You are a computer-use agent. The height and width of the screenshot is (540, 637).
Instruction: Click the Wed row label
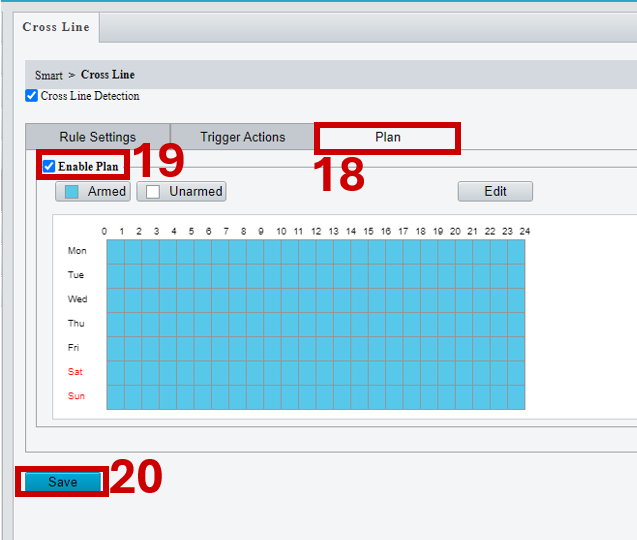click(77, 299)
